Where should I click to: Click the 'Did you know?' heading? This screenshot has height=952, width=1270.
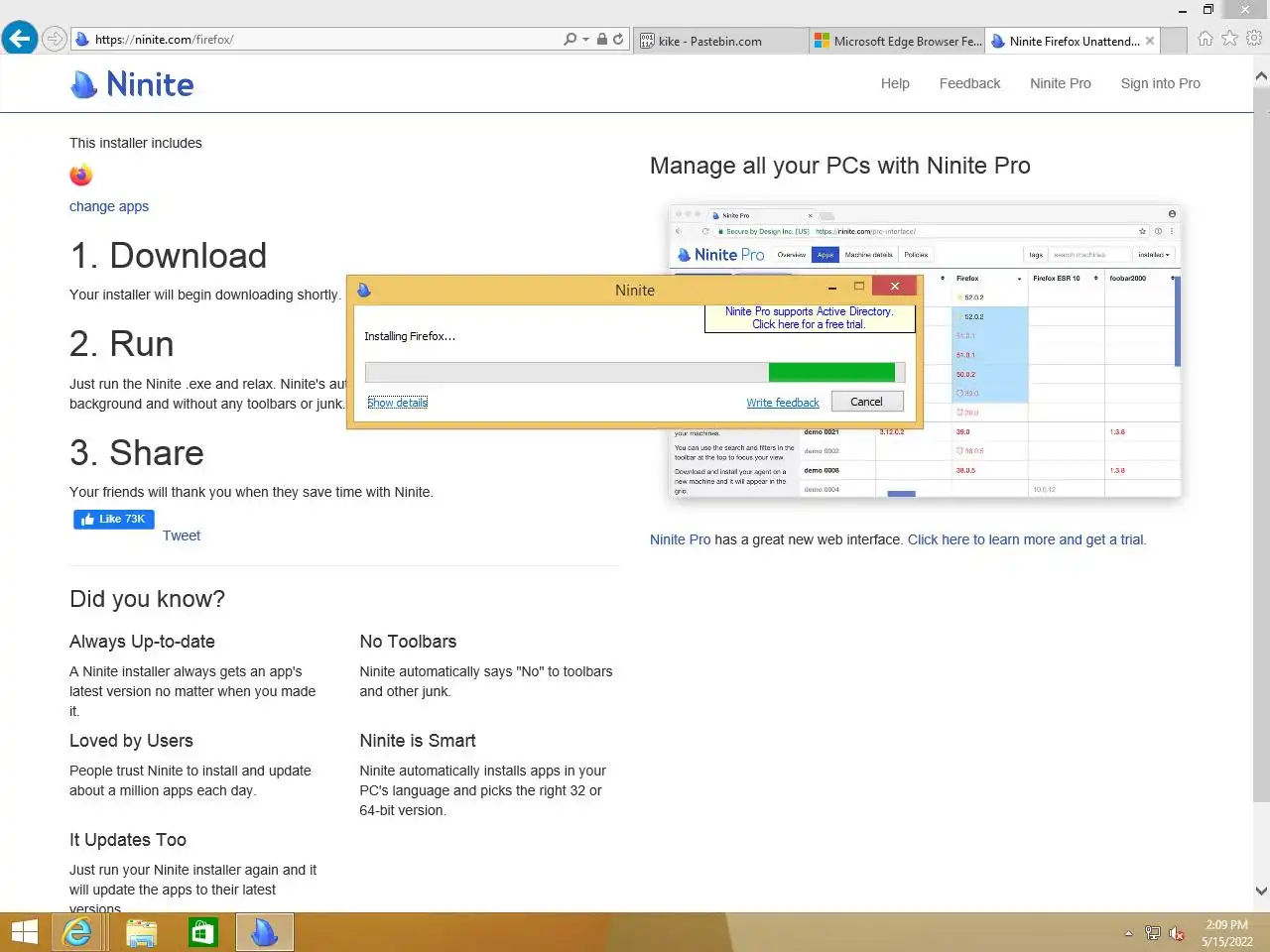pyautogui.click(x=147, y=599)
